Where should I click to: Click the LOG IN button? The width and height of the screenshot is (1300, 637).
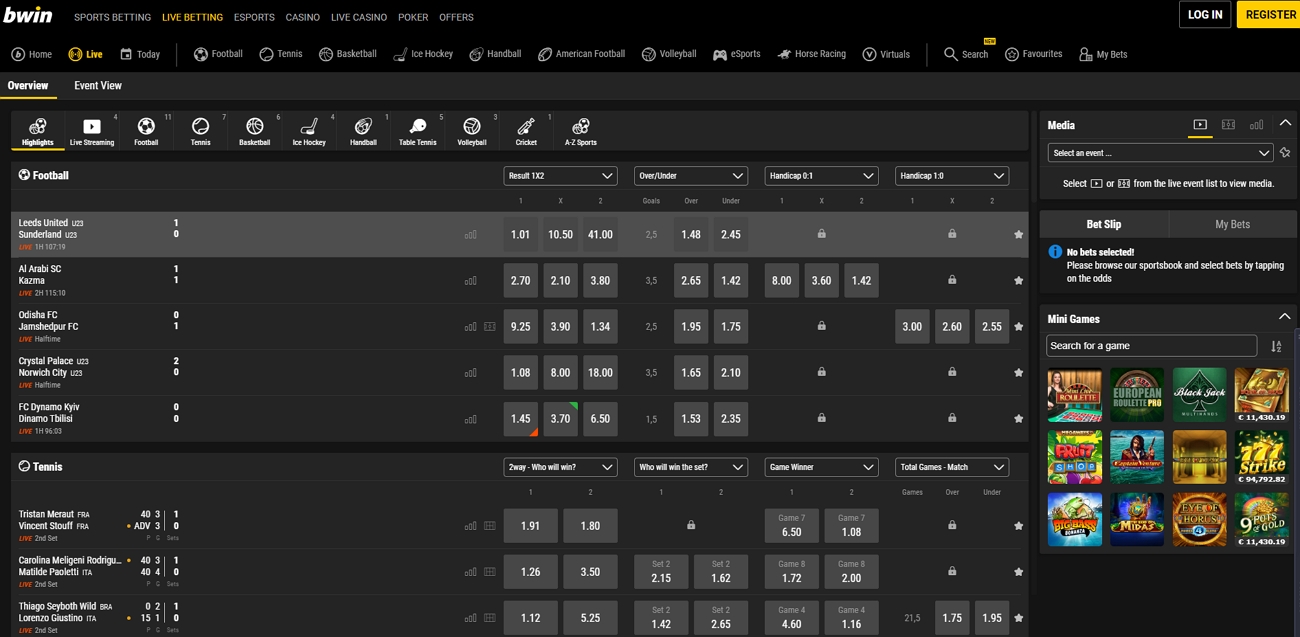[x=1205, y=15]
